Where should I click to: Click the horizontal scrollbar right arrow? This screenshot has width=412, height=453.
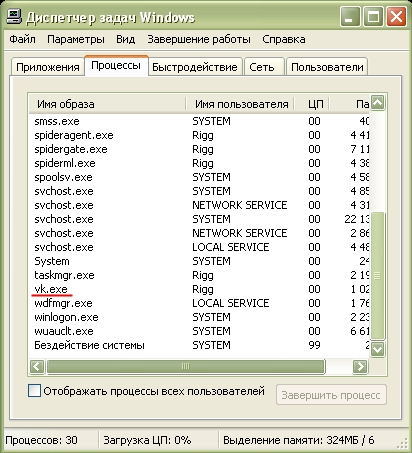coord(360,367)
